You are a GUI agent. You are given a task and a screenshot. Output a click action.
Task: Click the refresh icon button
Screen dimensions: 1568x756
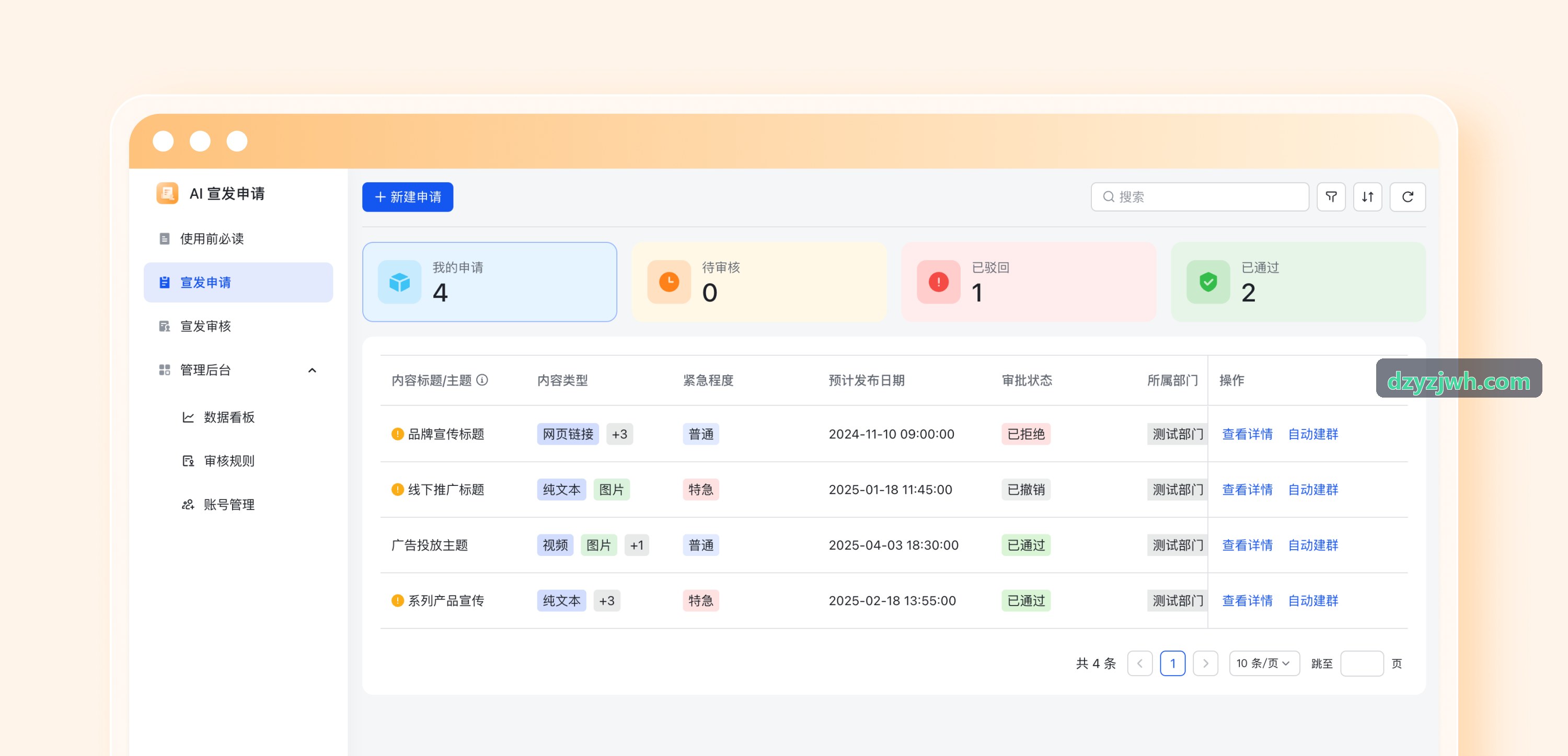pos(1408,196)
